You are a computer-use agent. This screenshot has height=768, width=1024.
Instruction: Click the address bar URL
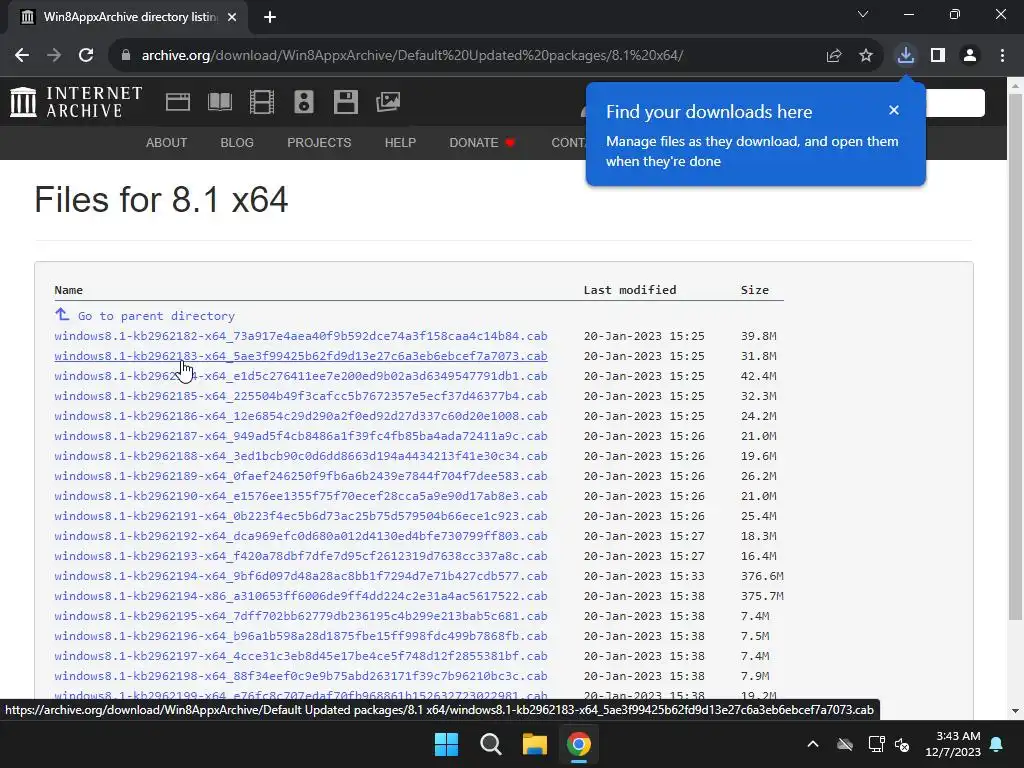412,56
